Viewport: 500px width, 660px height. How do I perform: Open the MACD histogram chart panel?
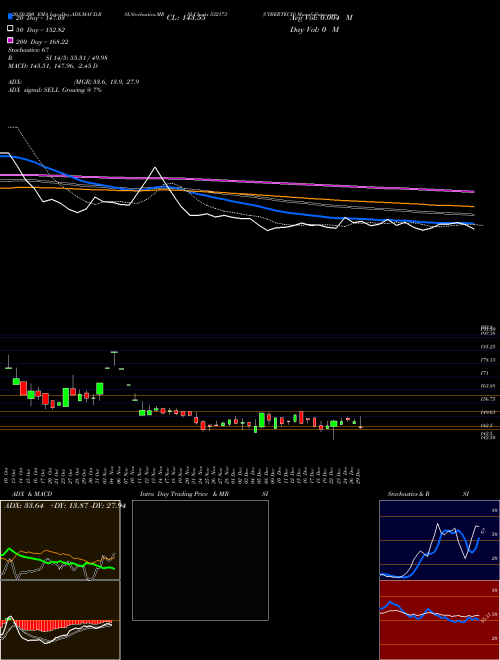pyautogui.click(x=60, y=620)
